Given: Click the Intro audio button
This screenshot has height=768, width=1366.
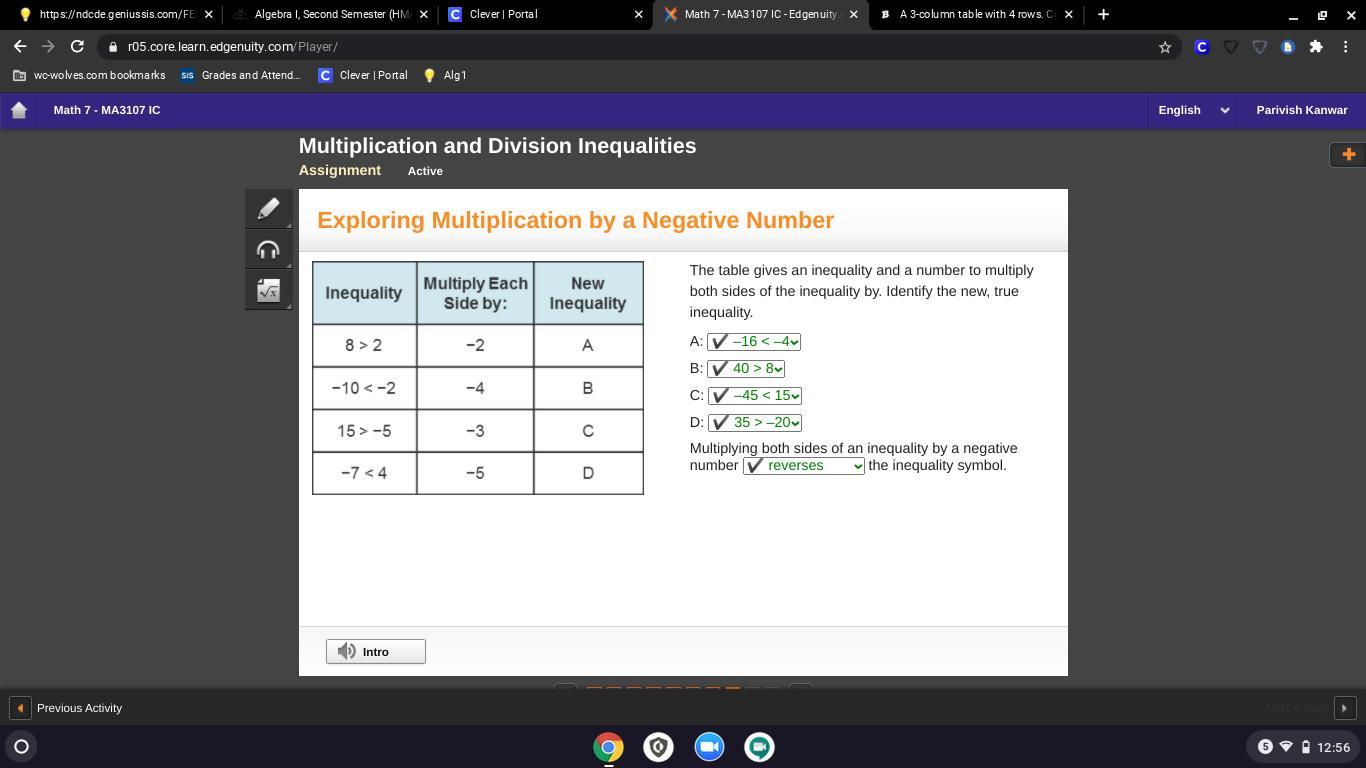Looking at the screenshot, I should click(x=376, y=652).
